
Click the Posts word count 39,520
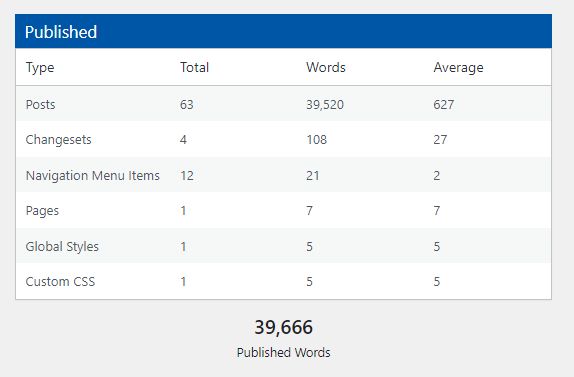(x=325, y=105)
